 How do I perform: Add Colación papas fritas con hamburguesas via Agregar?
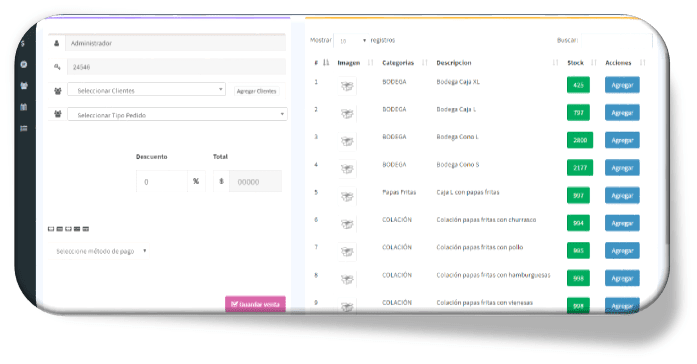[x=622, y=278]
